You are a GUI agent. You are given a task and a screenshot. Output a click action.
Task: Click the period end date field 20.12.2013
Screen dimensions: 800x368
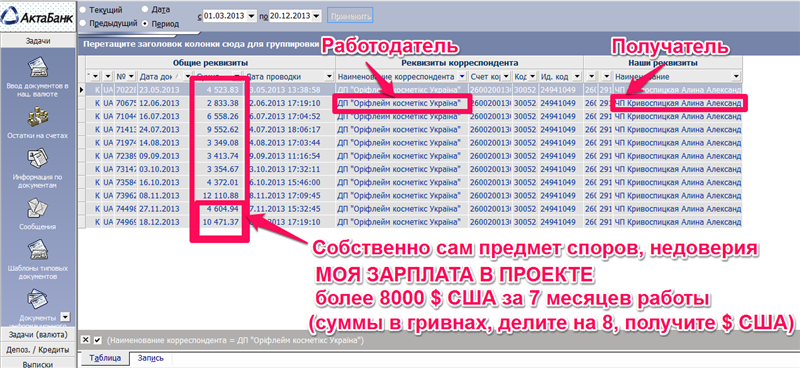pyautogui.click(x=290, y=16)
